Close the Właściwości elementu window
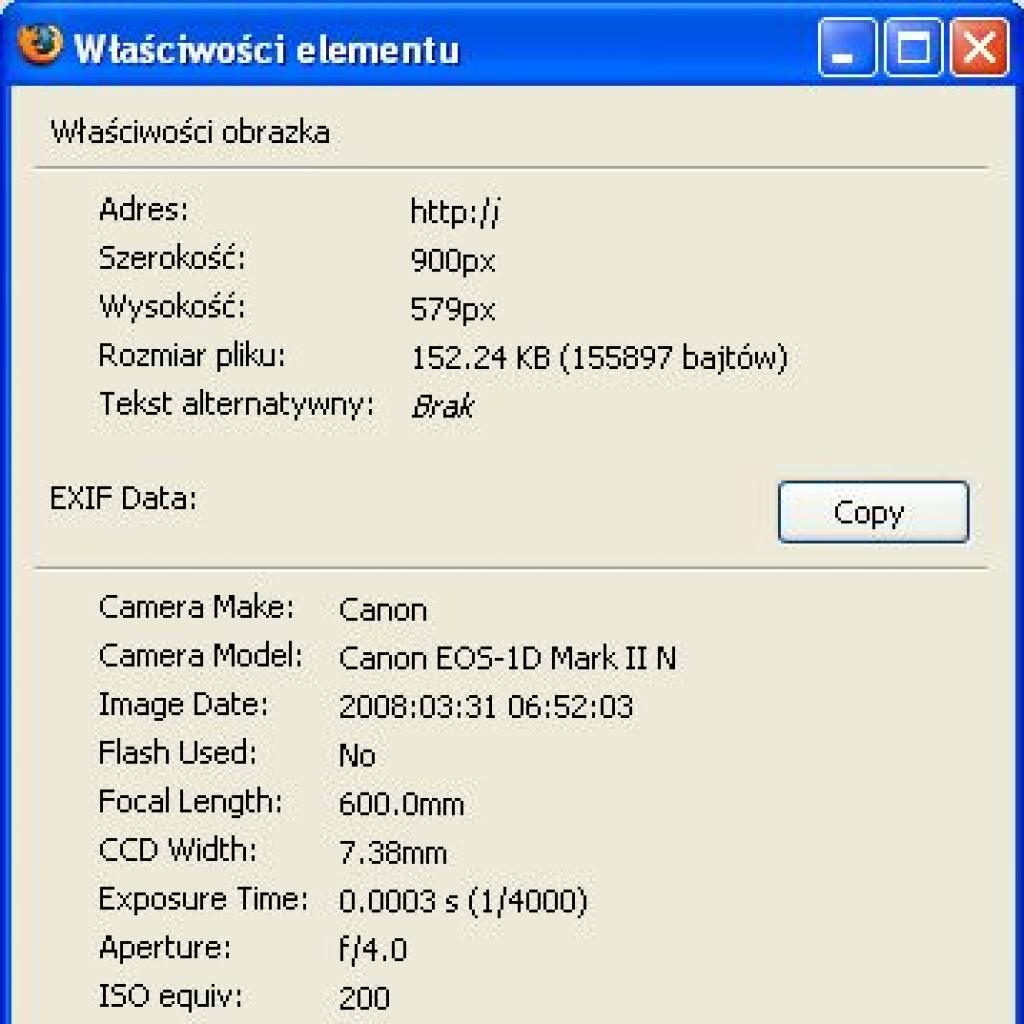This screenshot has width=1024, height=1024. 979,48
